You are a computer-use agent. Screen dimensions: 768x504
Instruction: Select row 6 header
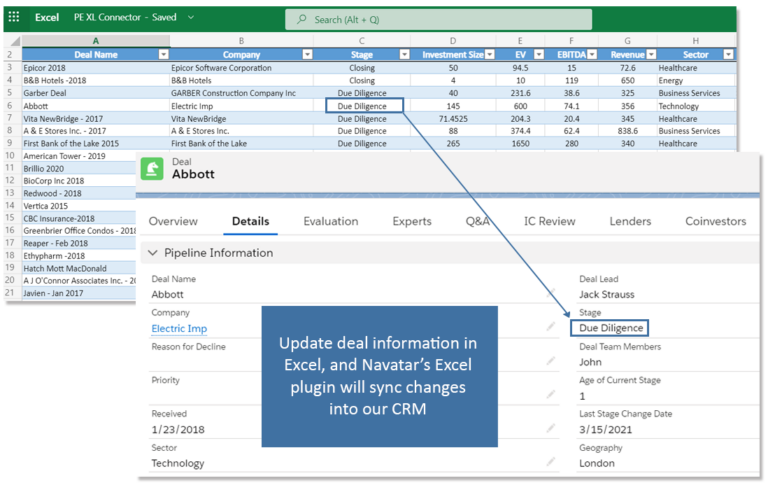point(10,105)
